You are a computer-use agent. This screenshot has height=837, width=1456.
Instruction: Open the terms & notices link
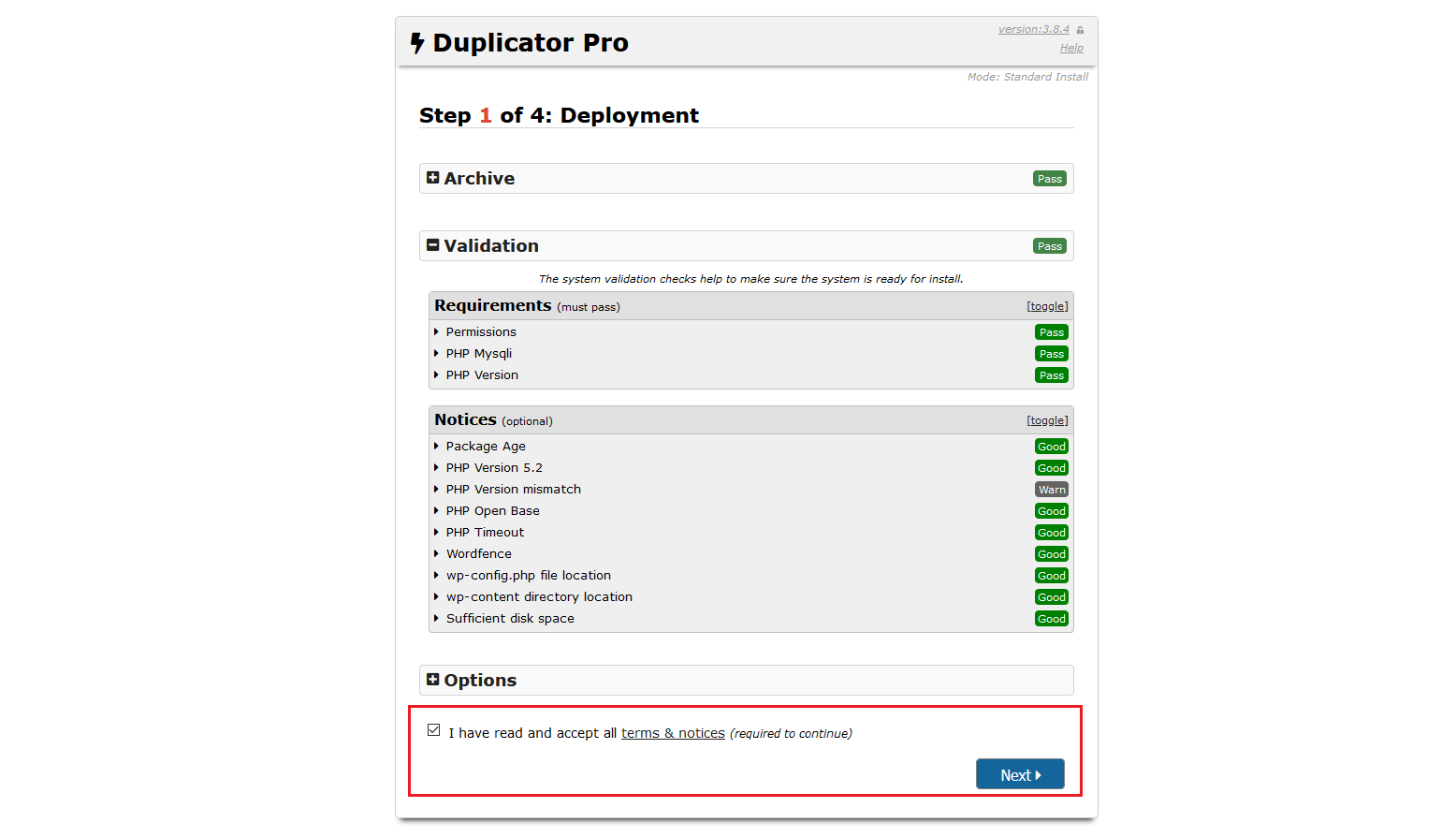click(673, 733)
